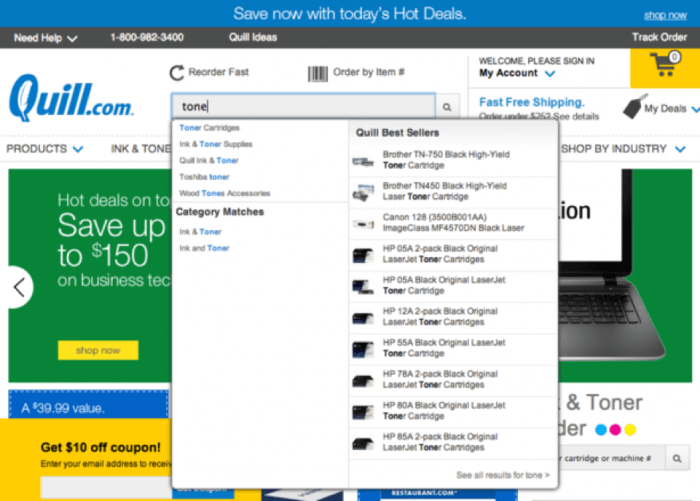Open the Quill Ideas link

pos(253,37)
